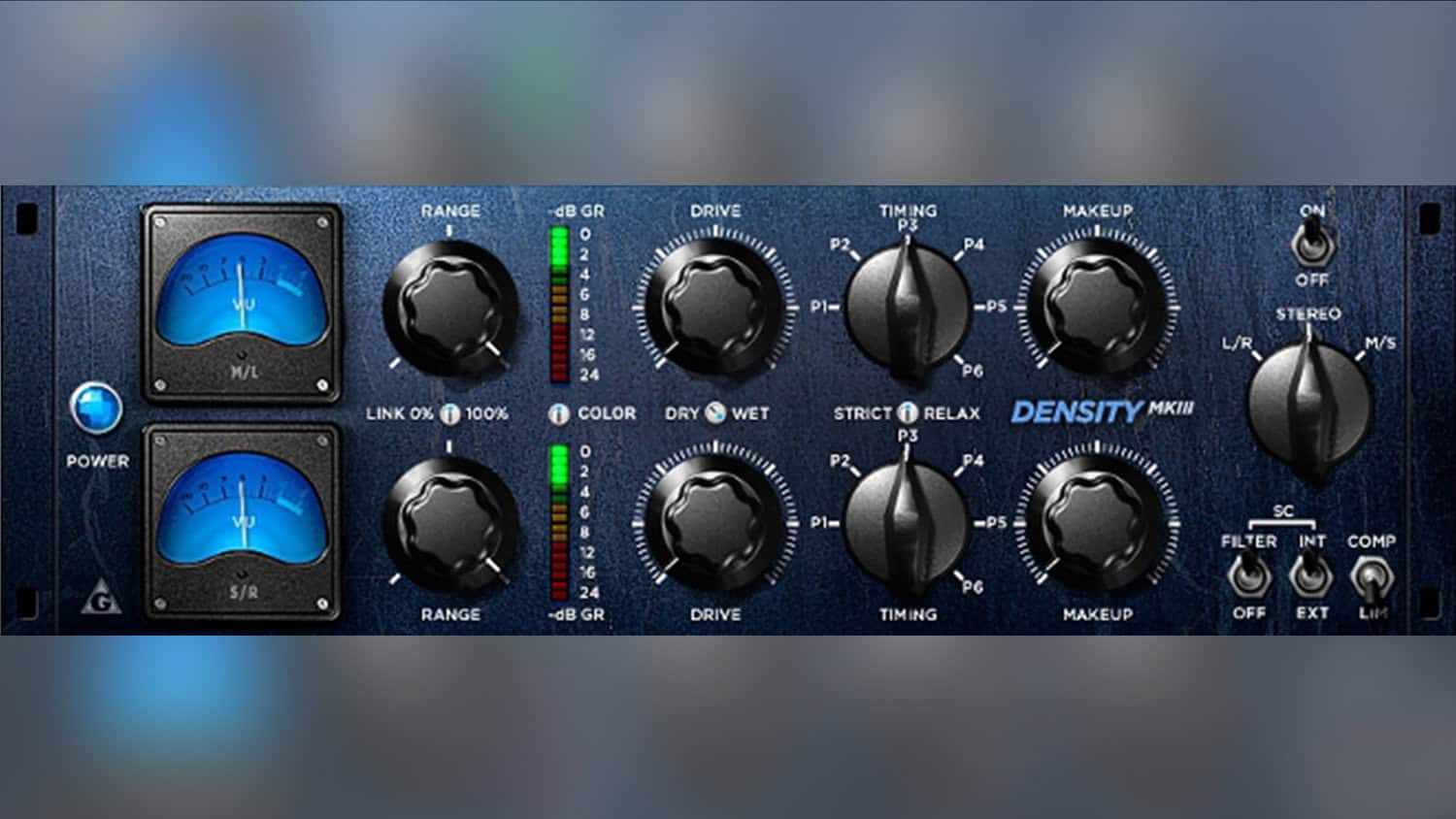This screenshot has height=819, width=1456.
Task: Click the S/R VU meter
Action: (242, 521)
